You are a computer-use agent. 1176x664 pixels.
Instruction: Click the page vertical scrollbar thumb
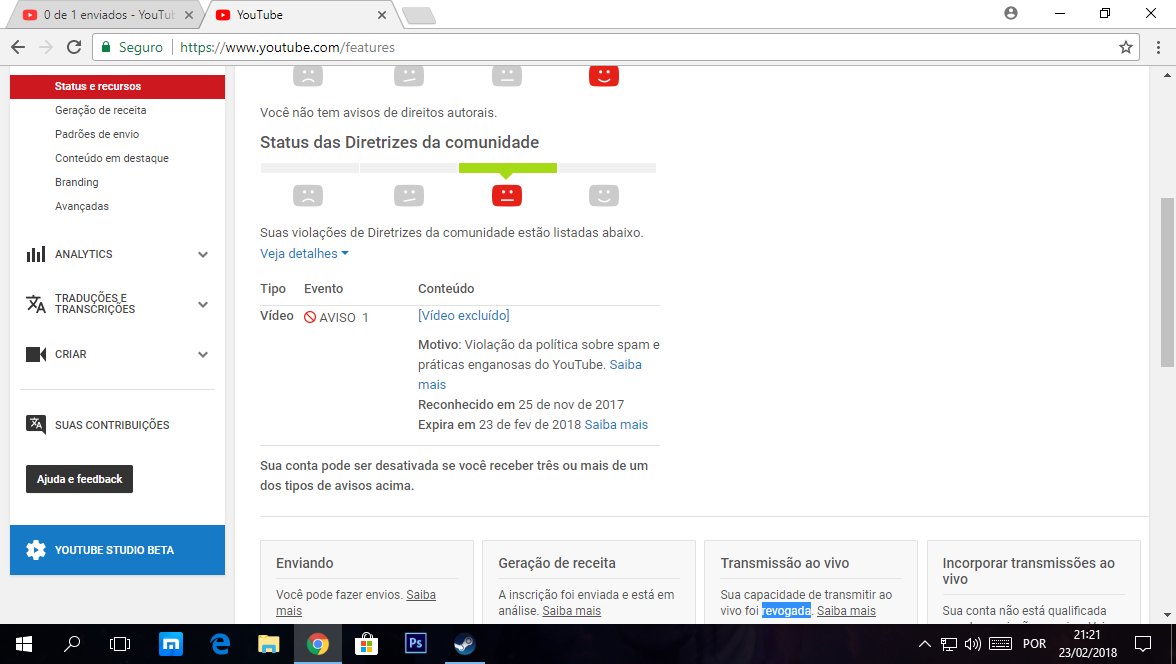click(1167, 281)
